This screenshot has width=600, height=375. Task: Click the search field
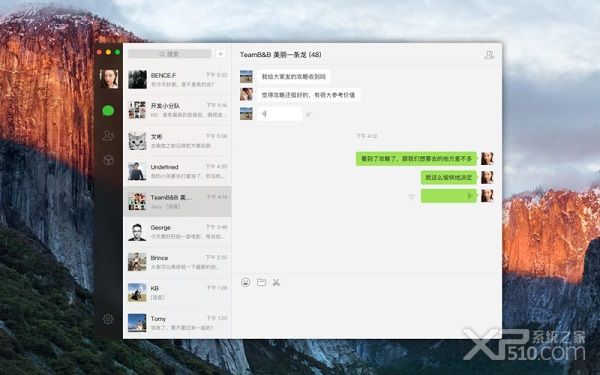pos(170,54)
